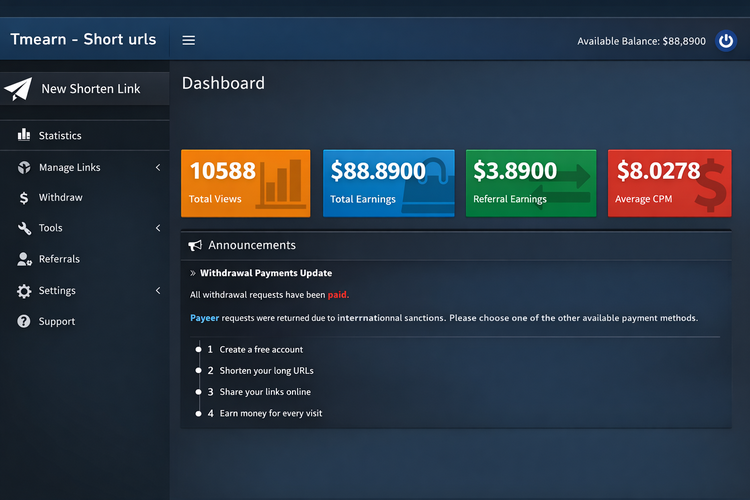The width and height of the screenshot is (750, 500).
Task: Open the Tools menu entry
Action: tap(85, 228)
